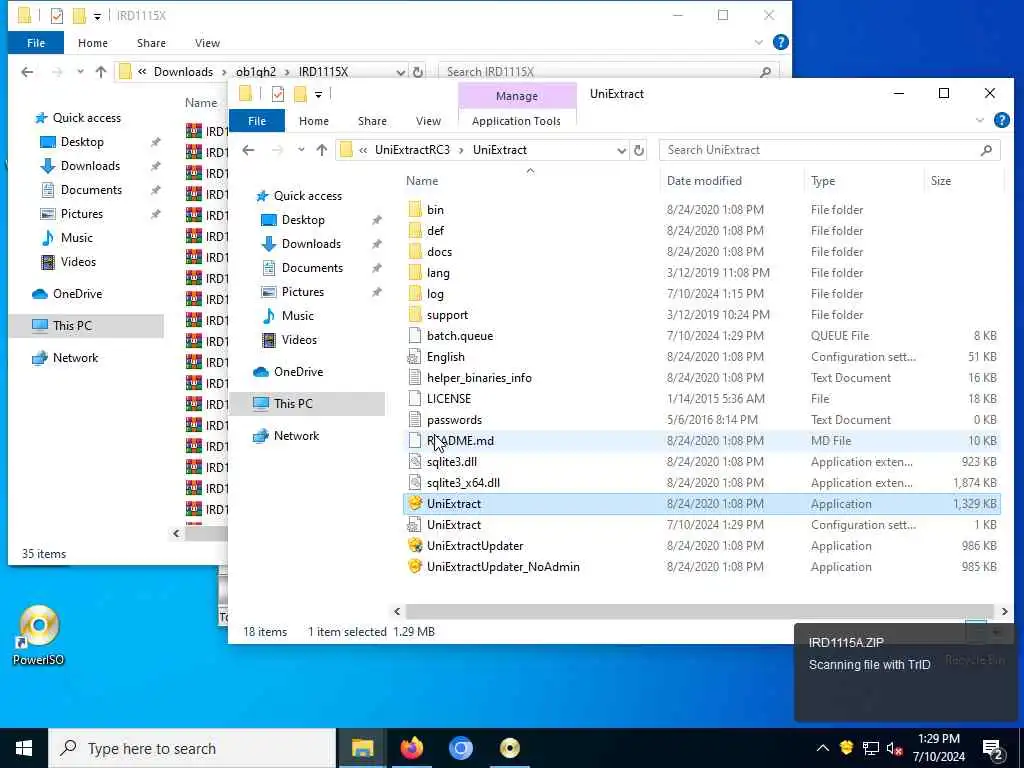Select the sqlite3.dll file icon
Image resolution: width=1024 pixels, height=768 pixels.
(x=415, y=461)
